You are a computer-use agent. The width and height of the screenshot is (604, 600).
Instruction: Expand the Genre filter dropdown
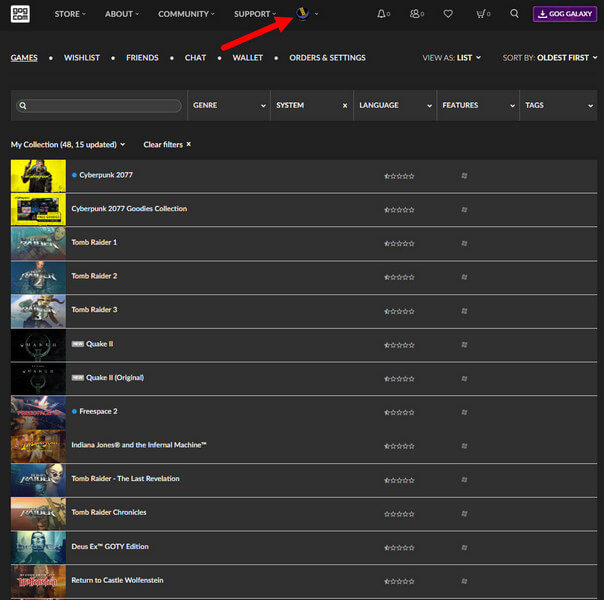229,105
